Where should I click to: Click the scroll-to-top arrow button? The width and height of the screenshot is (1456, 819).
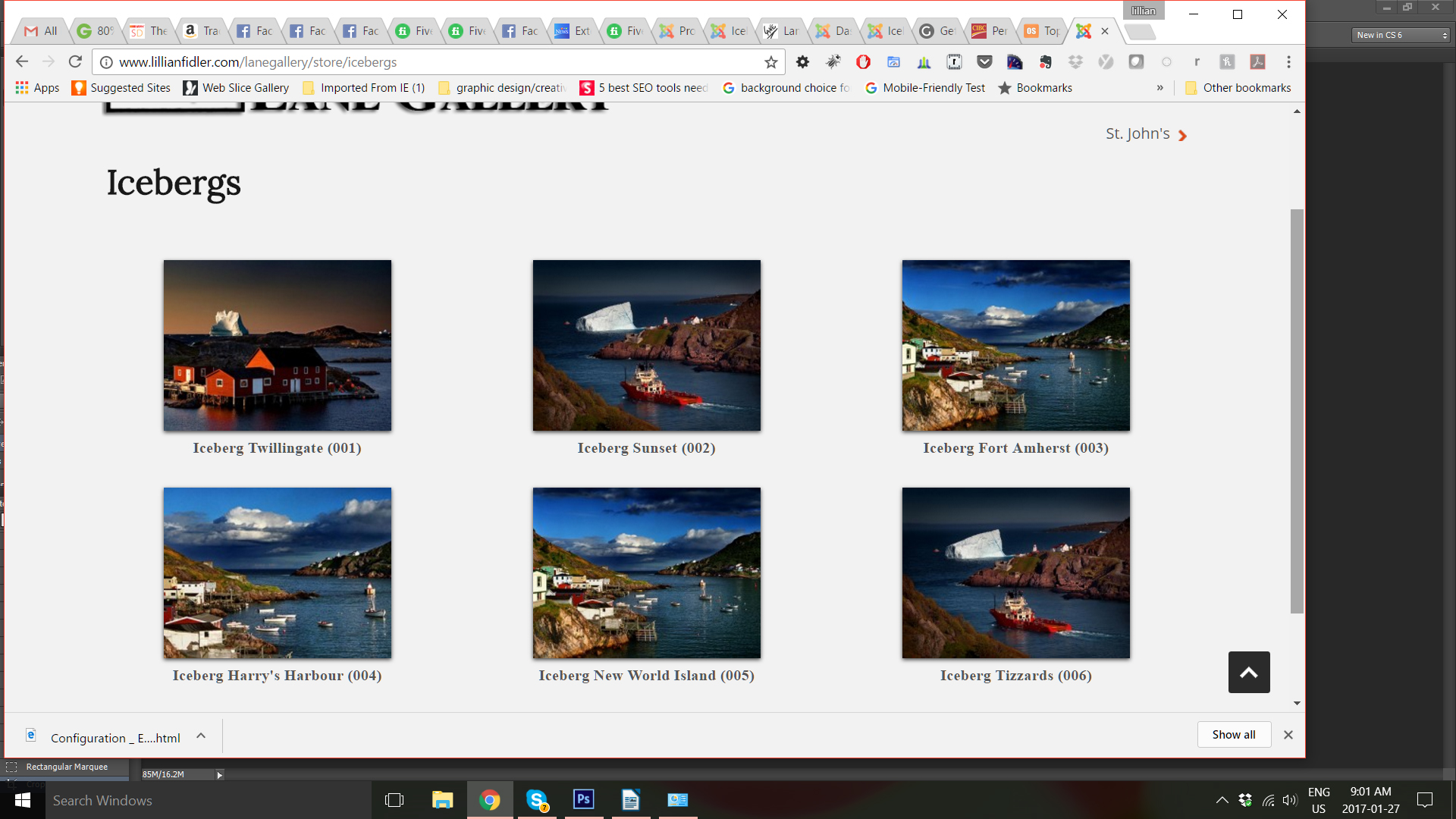[x=1248, y=672]
